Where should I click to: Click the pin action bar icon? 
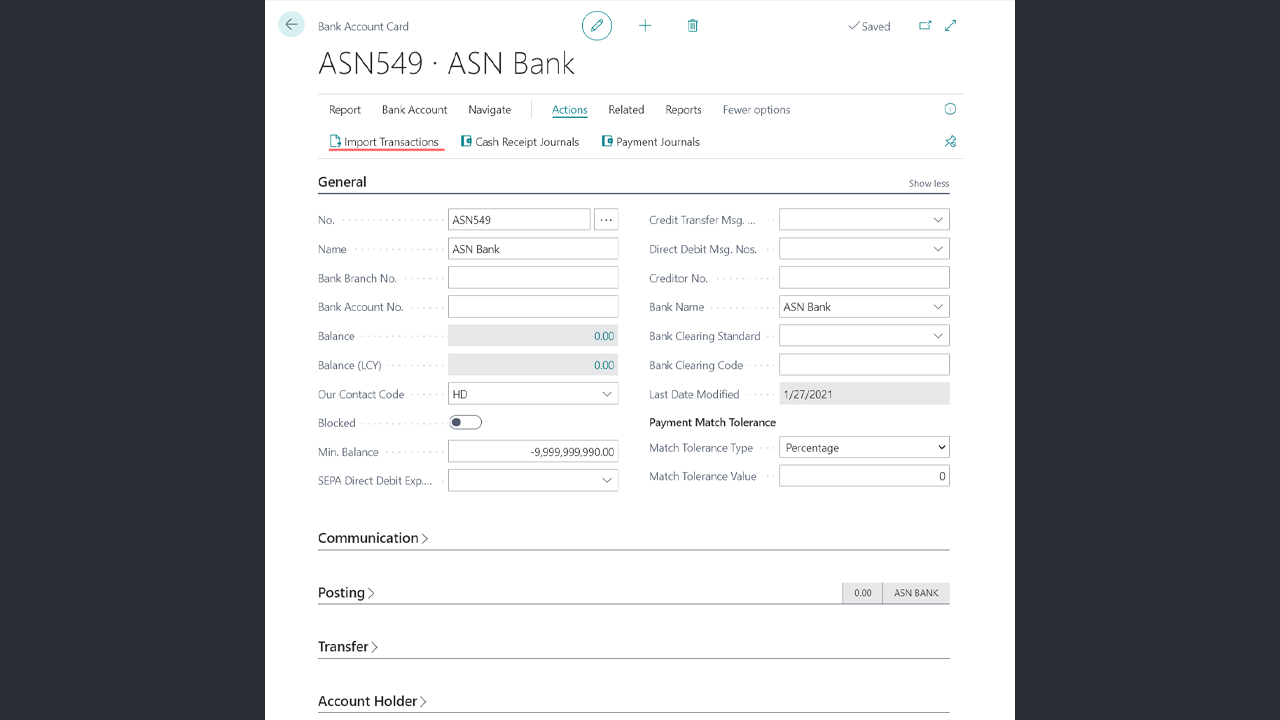pos(950,142)
